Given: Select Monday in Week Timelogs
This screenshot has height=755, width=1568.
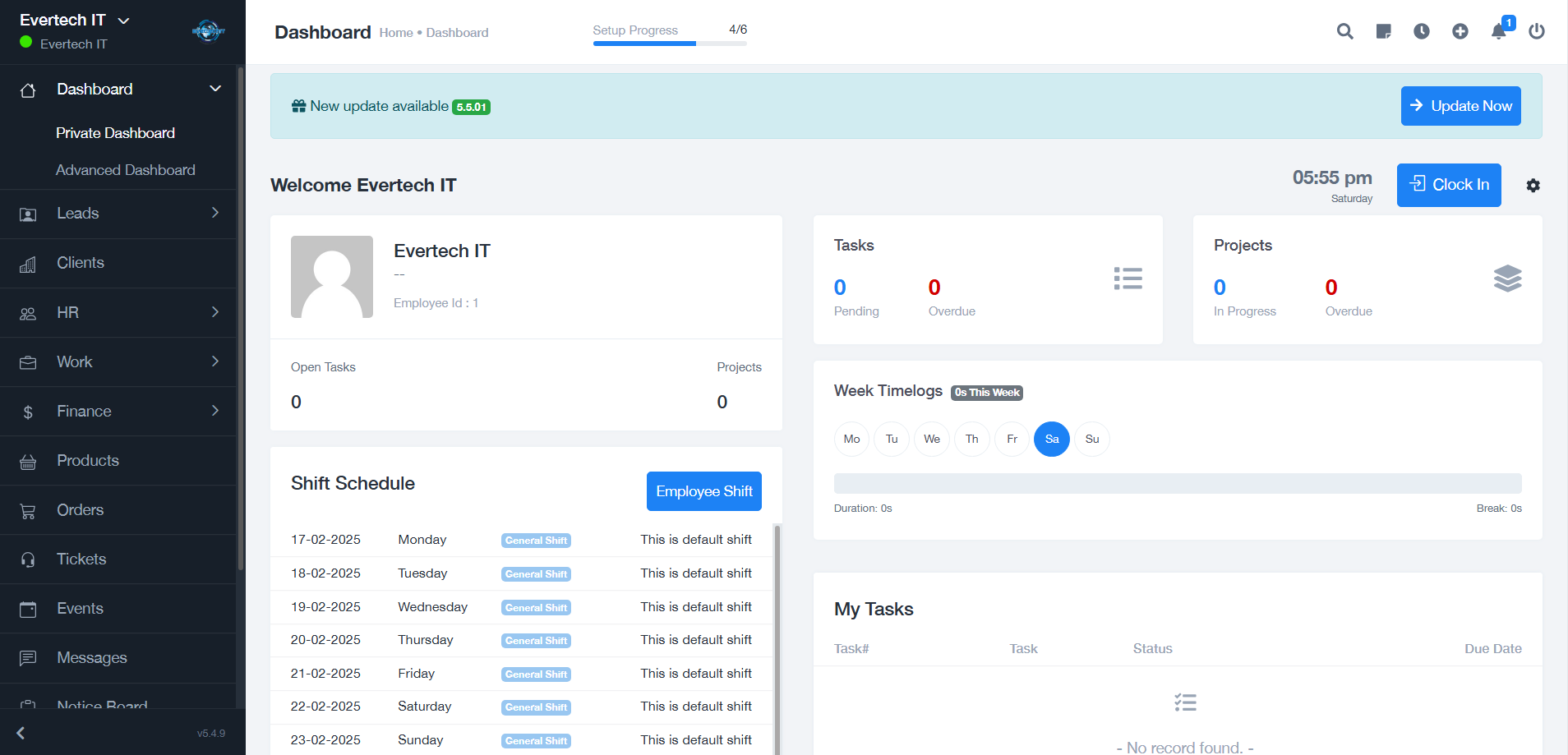Looking at the screenshot, I should 851,439.
